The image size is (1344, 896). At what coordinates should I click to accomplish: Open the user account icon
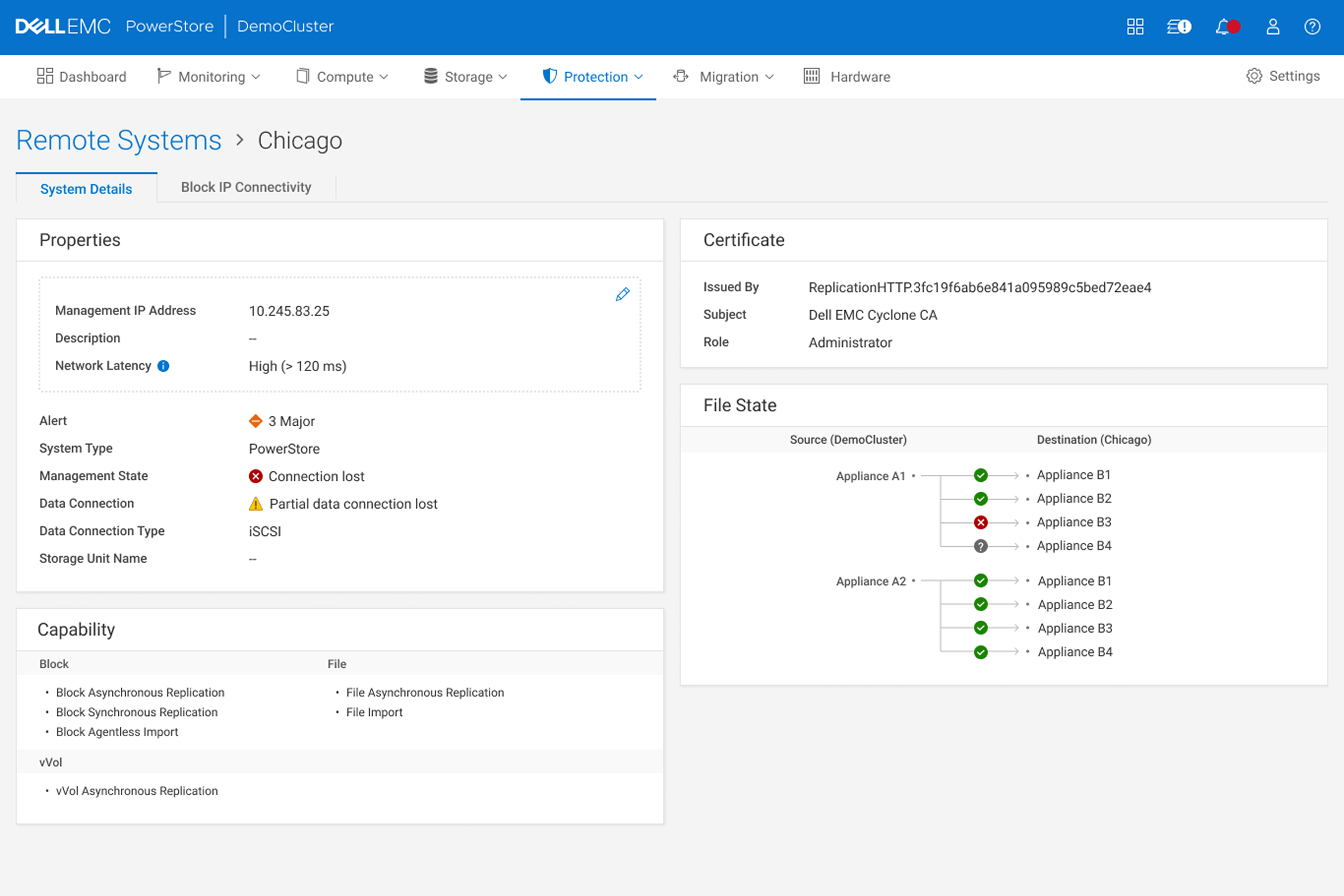pyautogui.click(x=1273, y=27)
